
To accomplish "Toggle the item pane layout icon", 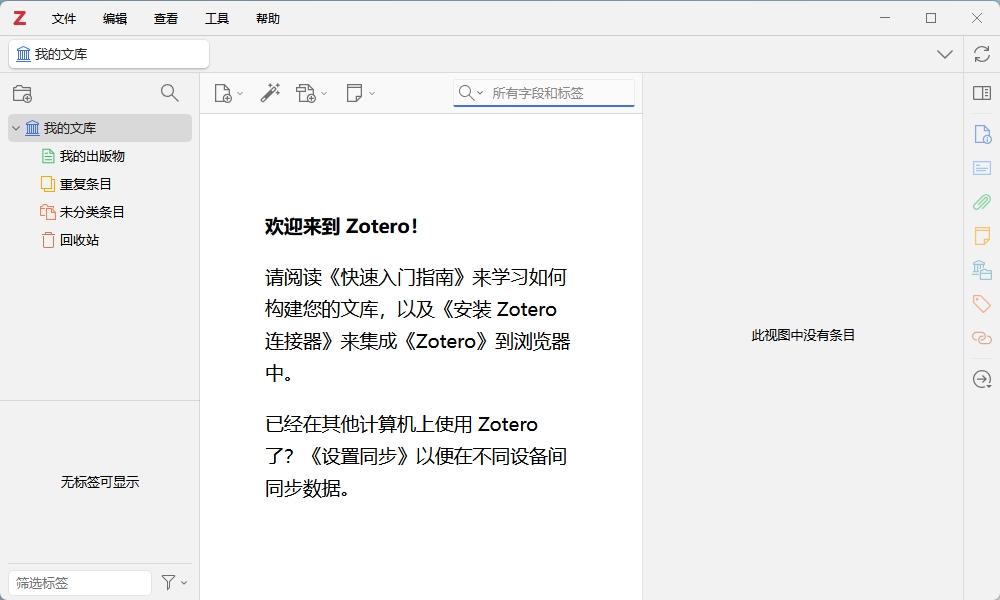I will pos(981,92).
